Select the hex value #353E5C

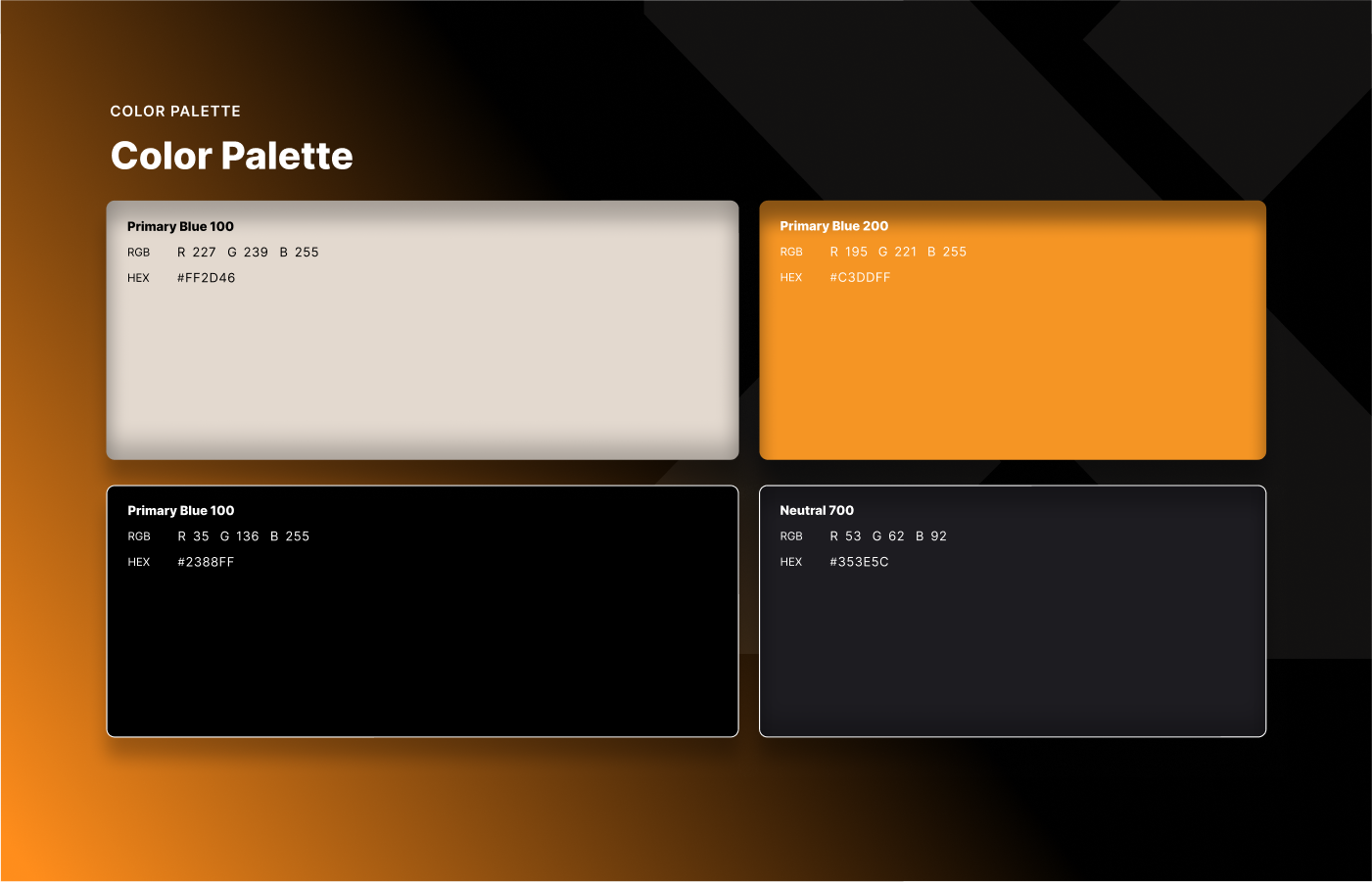pyautogui.click(x=859, y=562)
